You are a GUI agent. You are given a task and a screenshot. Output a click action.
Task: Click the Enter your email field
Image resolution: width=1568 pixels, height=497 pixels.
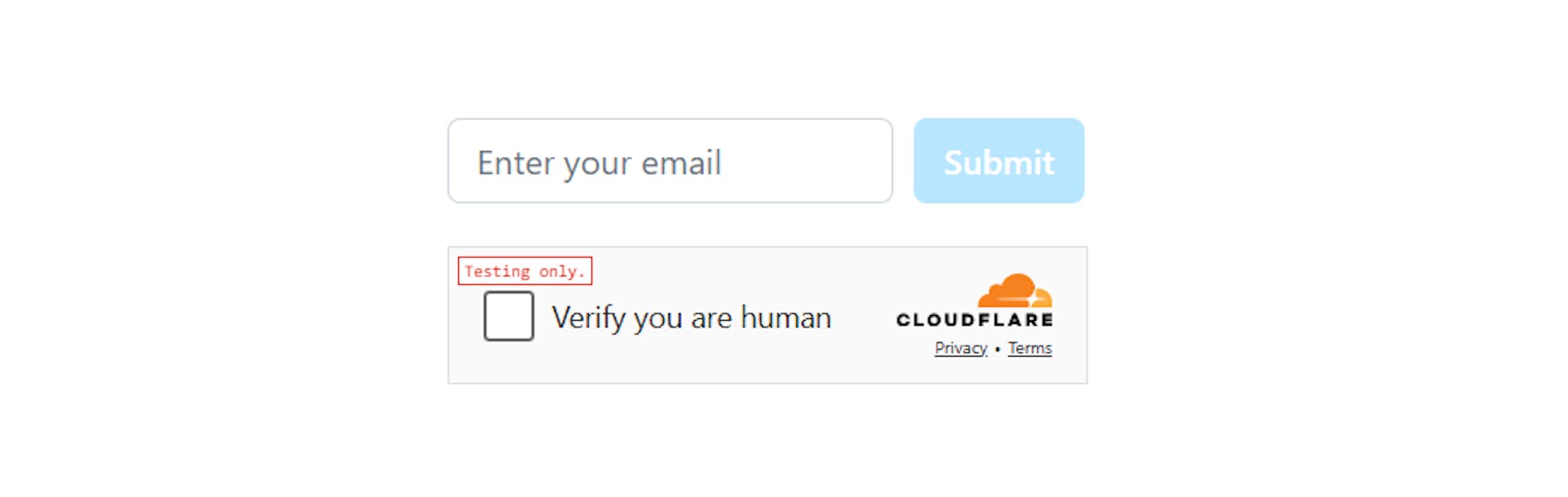click(670, 161)
